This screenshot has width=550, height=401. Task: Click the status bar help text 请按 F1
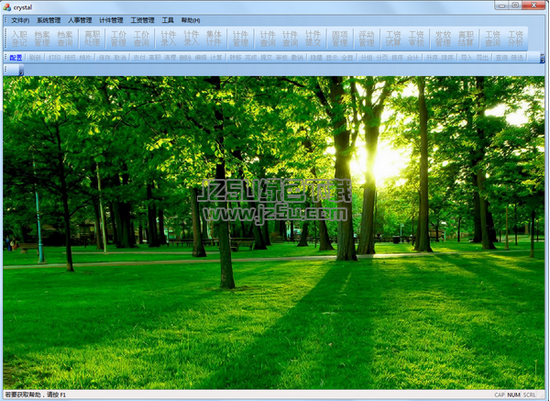click(x=56, y=395)
